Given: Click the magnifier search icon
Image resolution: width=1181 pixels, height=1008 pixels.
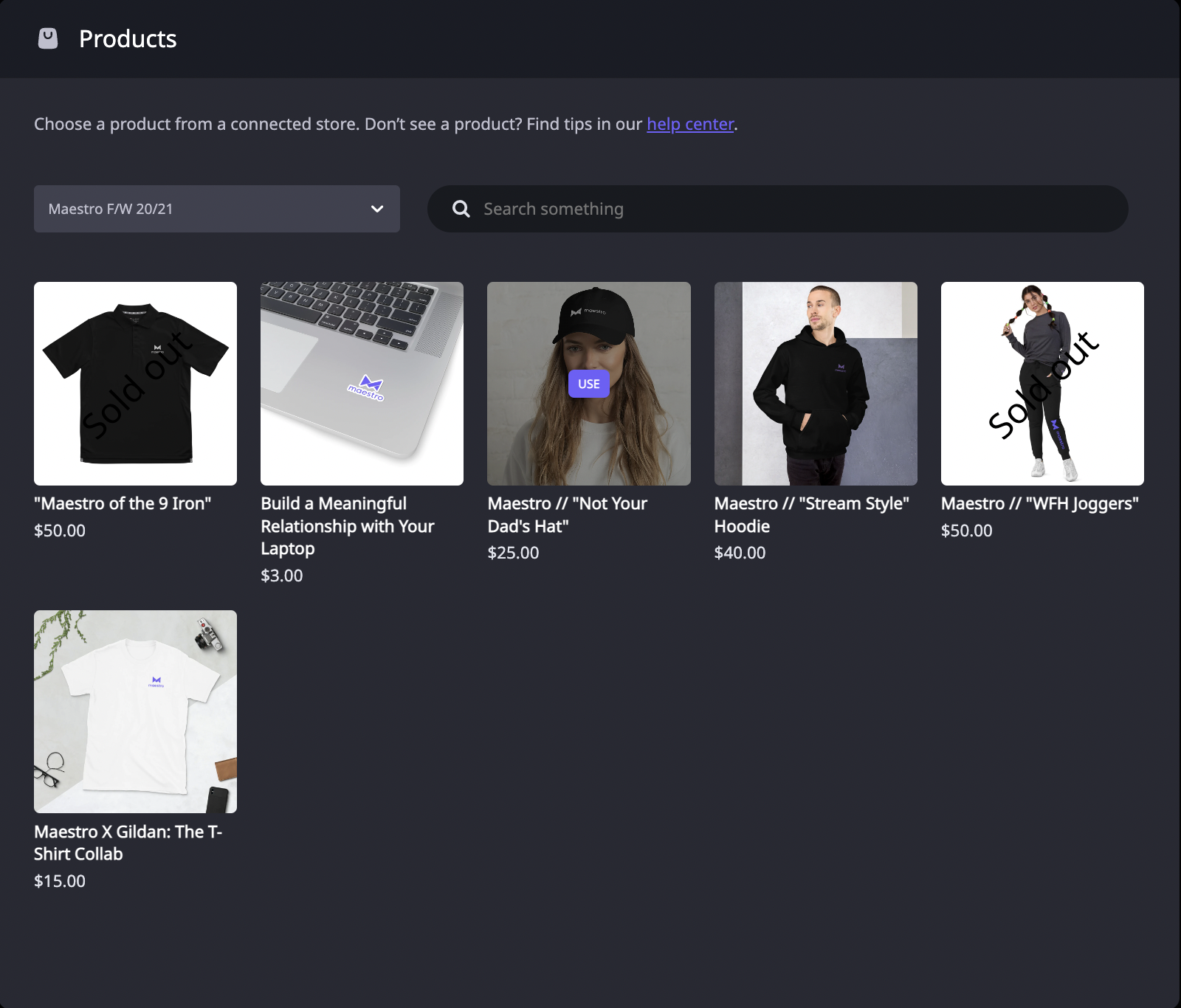Looking at the screenshot, I should click(x=461, y=209).
